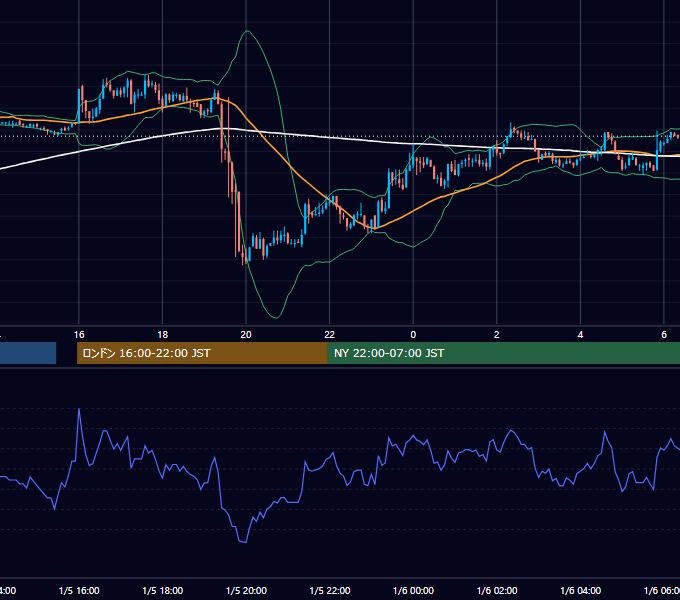Click the 1/5 22:00 time label
The width and height of the screenshot is (680, 600).
pyautogui.click(x=330, y=590)
